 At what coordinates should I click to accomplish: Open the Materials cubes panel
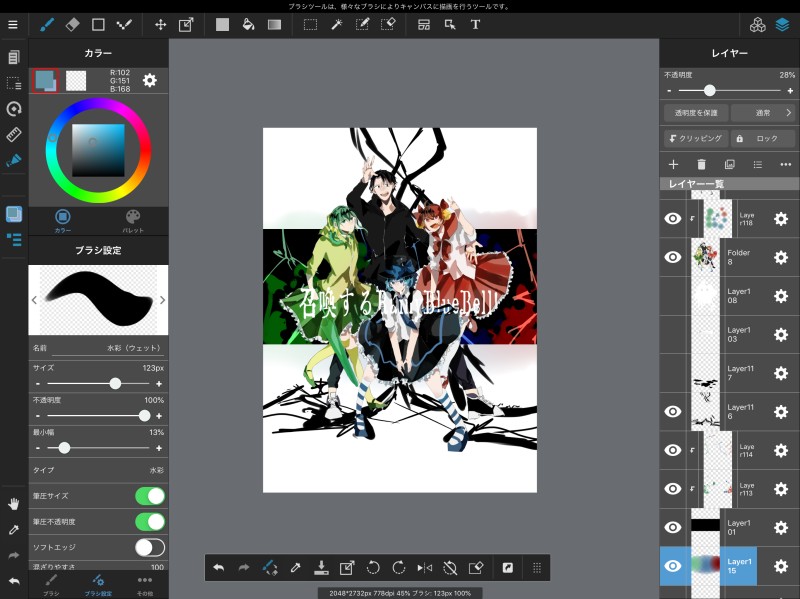tap(757, 24)
